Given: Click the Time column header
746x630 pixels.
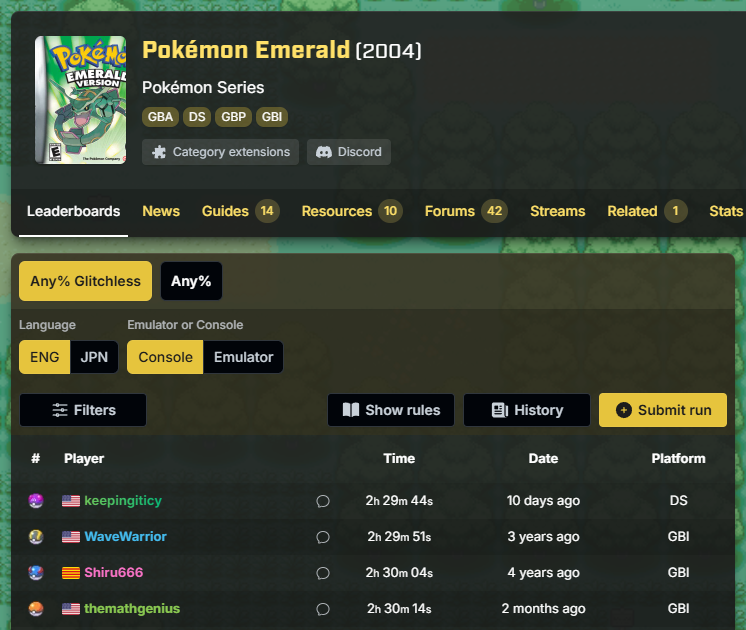Looking at the screenshot, I should click(x=399, y=458).
